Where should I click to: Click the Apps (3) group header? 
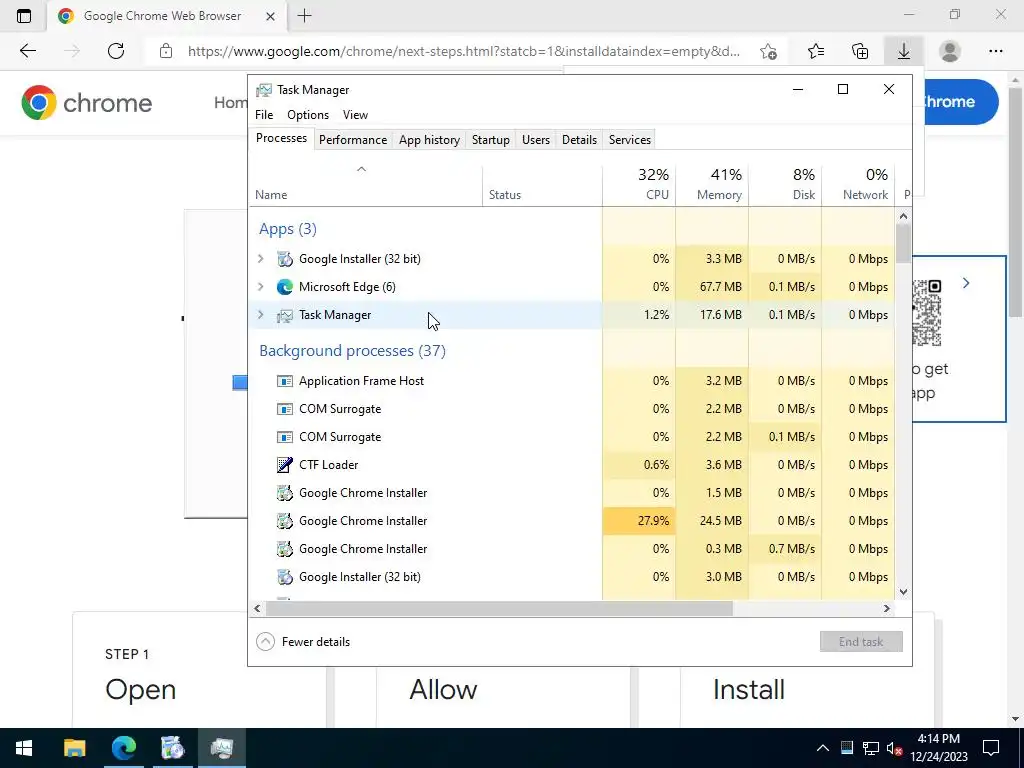pyautogui.click(x=288, y=229)
